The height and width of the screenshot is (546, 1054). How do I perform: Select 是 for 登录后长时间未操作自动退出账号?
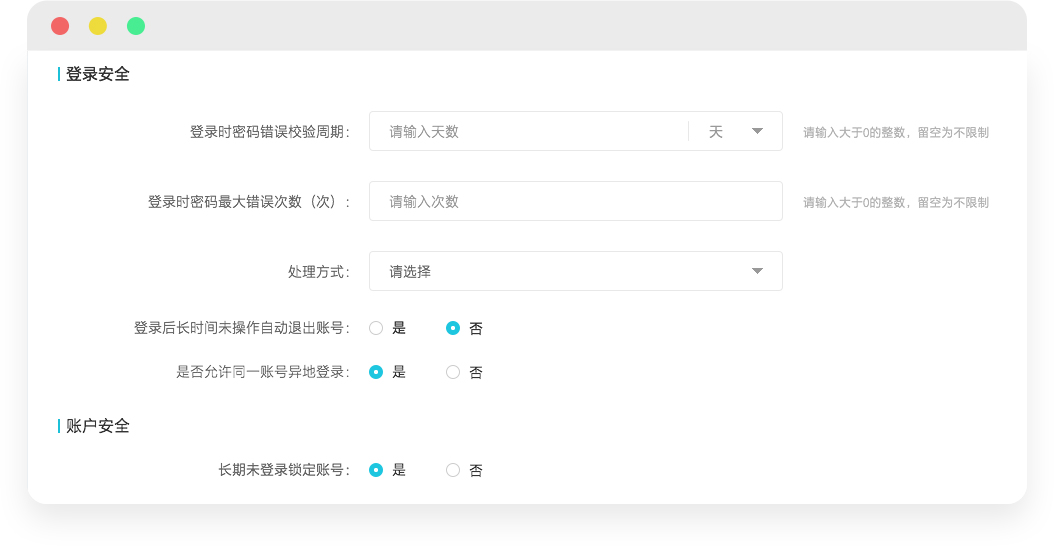(376, 328)
